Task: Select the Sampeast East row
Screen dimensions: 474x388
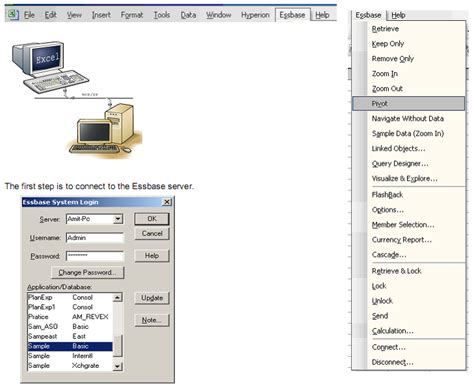Action: point(70,336)
